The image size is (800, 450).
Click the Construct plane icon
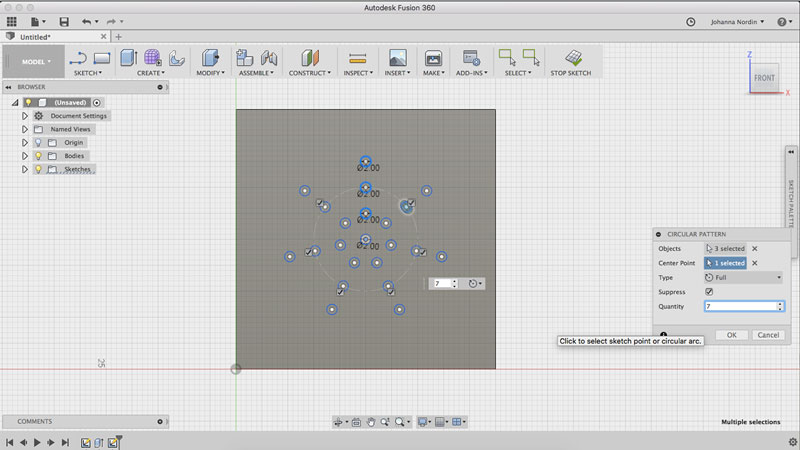coord(310,58)
